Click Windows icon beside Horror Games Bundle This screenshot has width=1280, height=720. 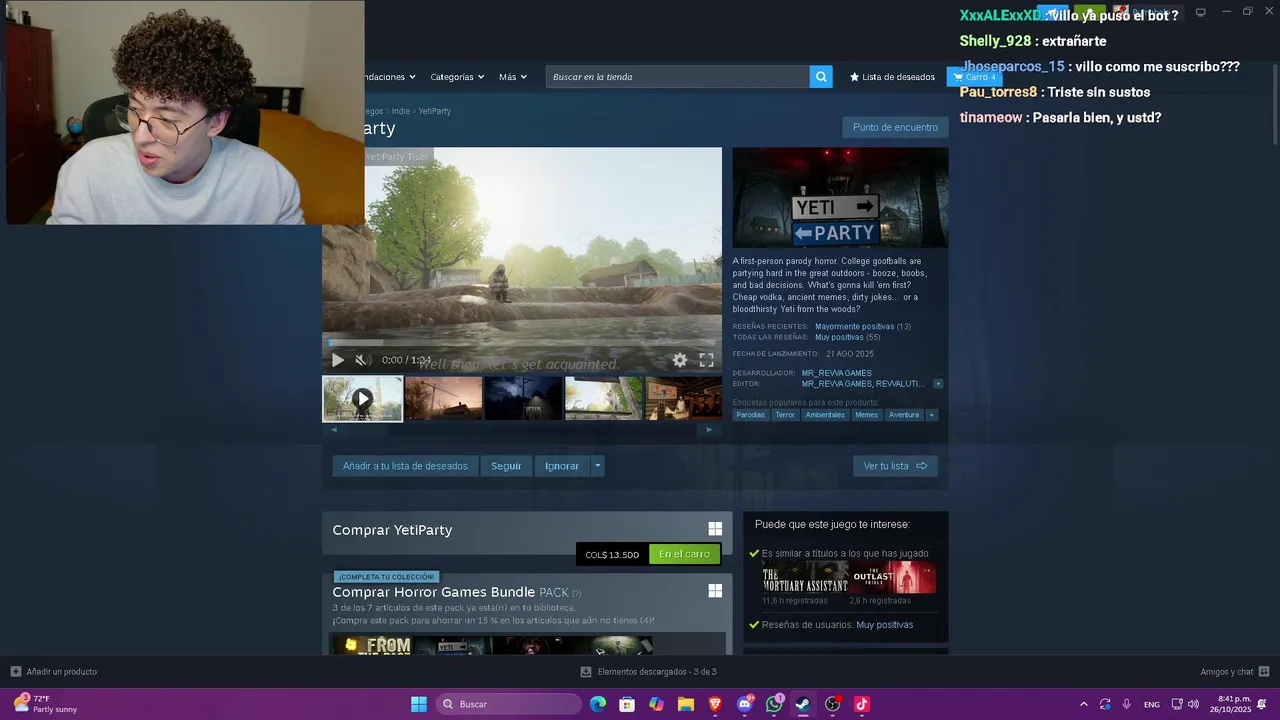click(x=715, y=591)
